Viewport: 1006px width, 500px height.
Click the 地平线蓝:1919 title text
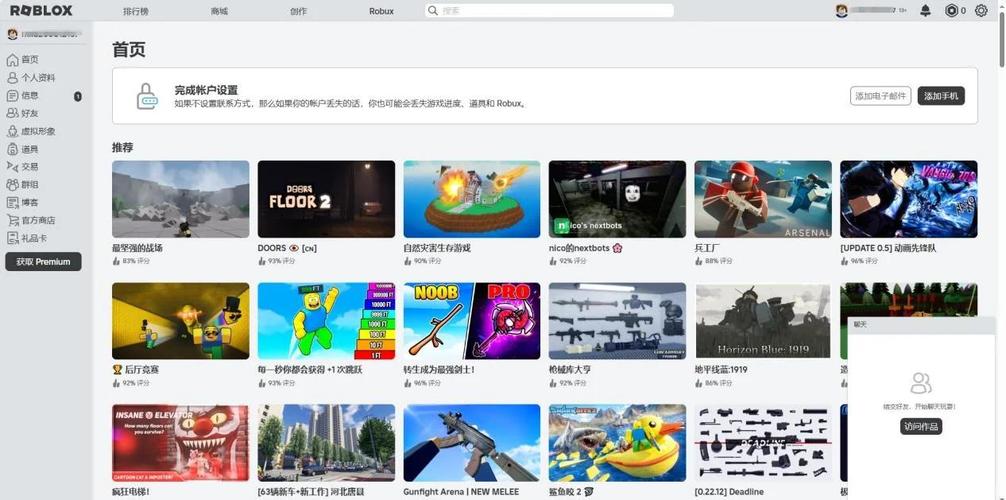tap(721, 370)
